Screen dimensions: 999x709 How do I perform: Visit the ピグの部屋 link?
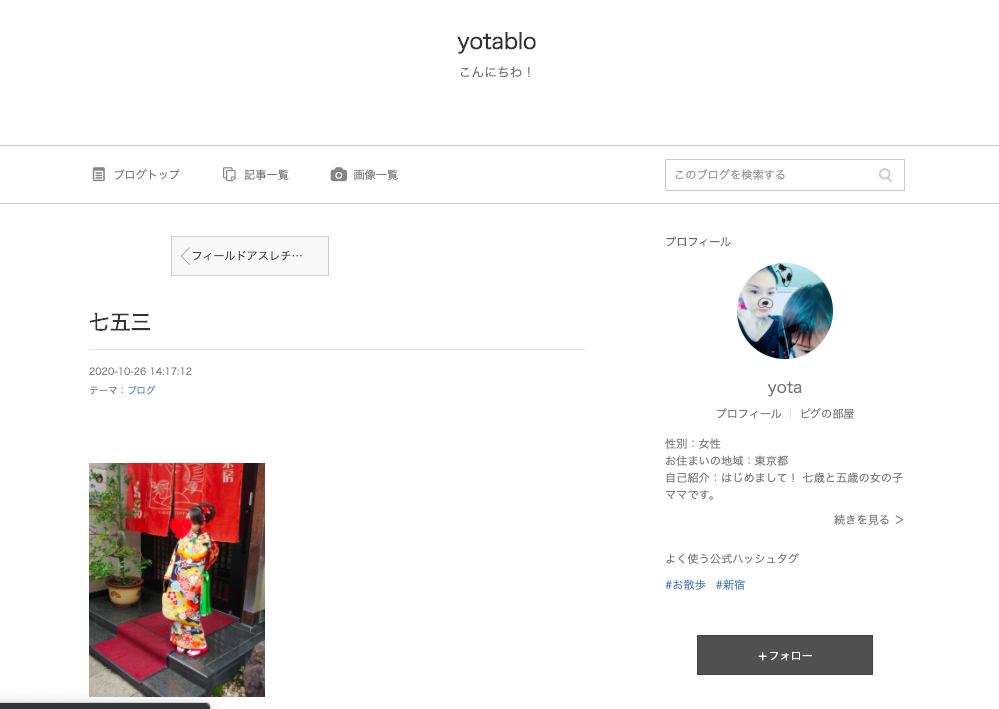coord(826,413)
